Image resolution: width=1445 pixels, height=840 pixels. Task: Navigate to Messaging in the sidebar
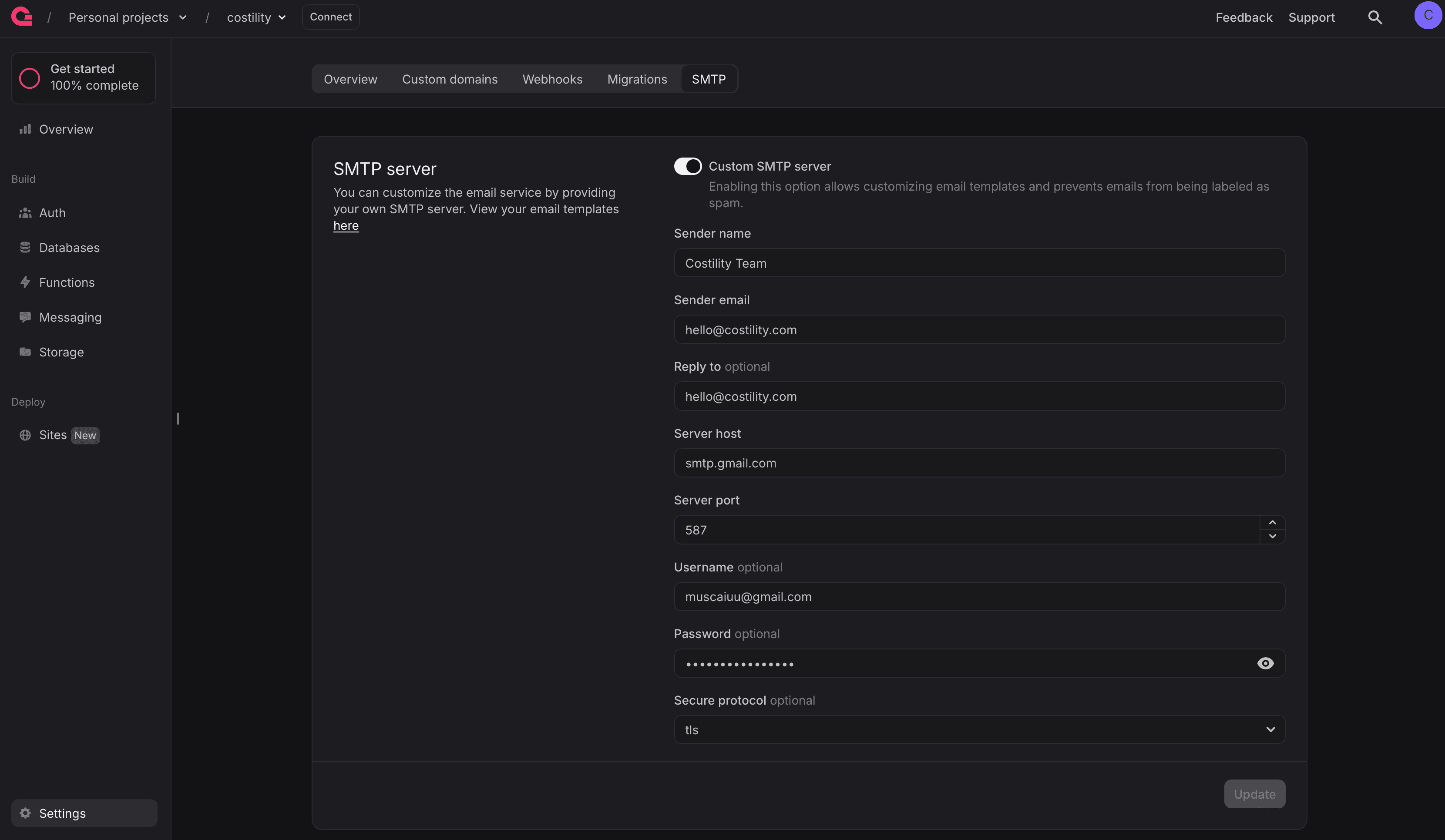(70, 317)
